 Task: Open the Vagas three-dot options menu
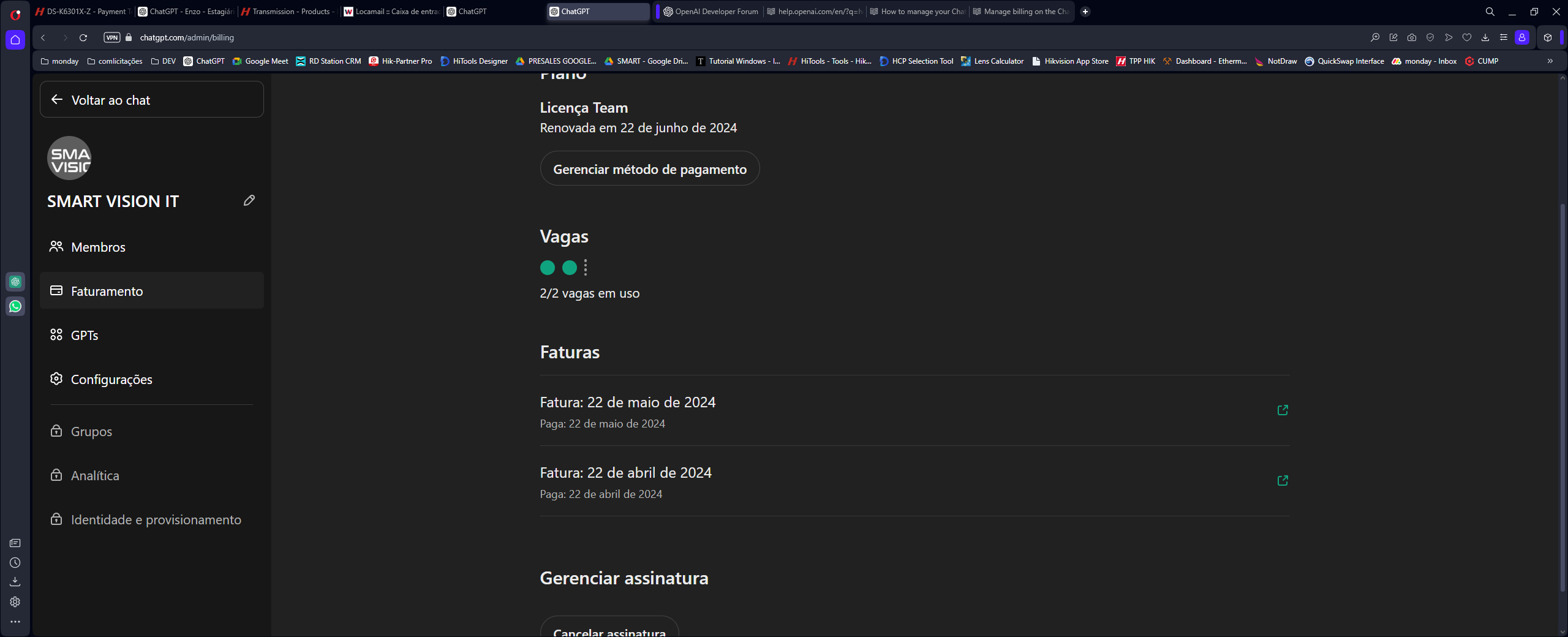coord(586,268)
